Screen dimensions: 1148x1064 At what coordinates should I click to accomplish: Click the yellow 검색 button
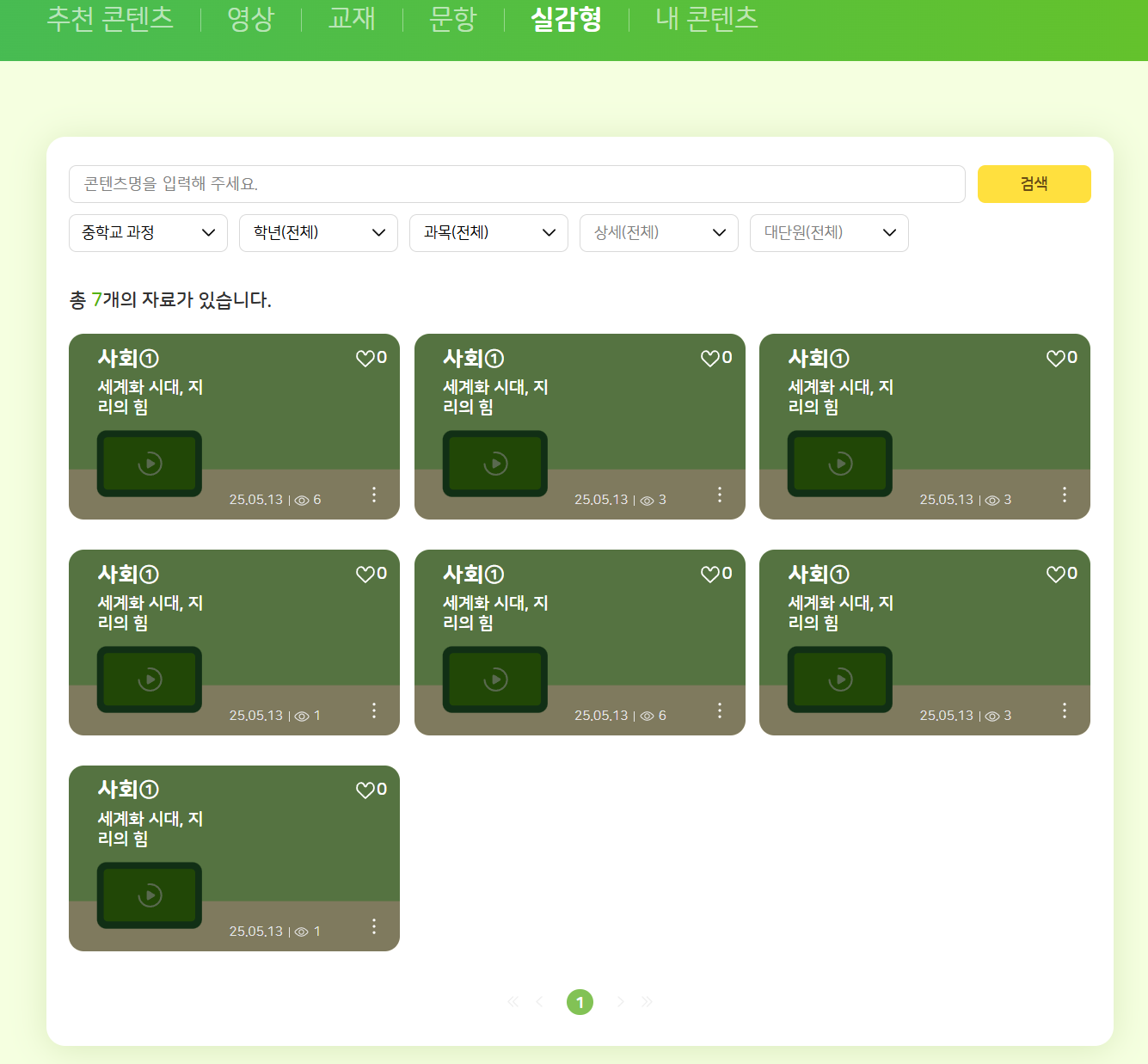coord(1034,184)
